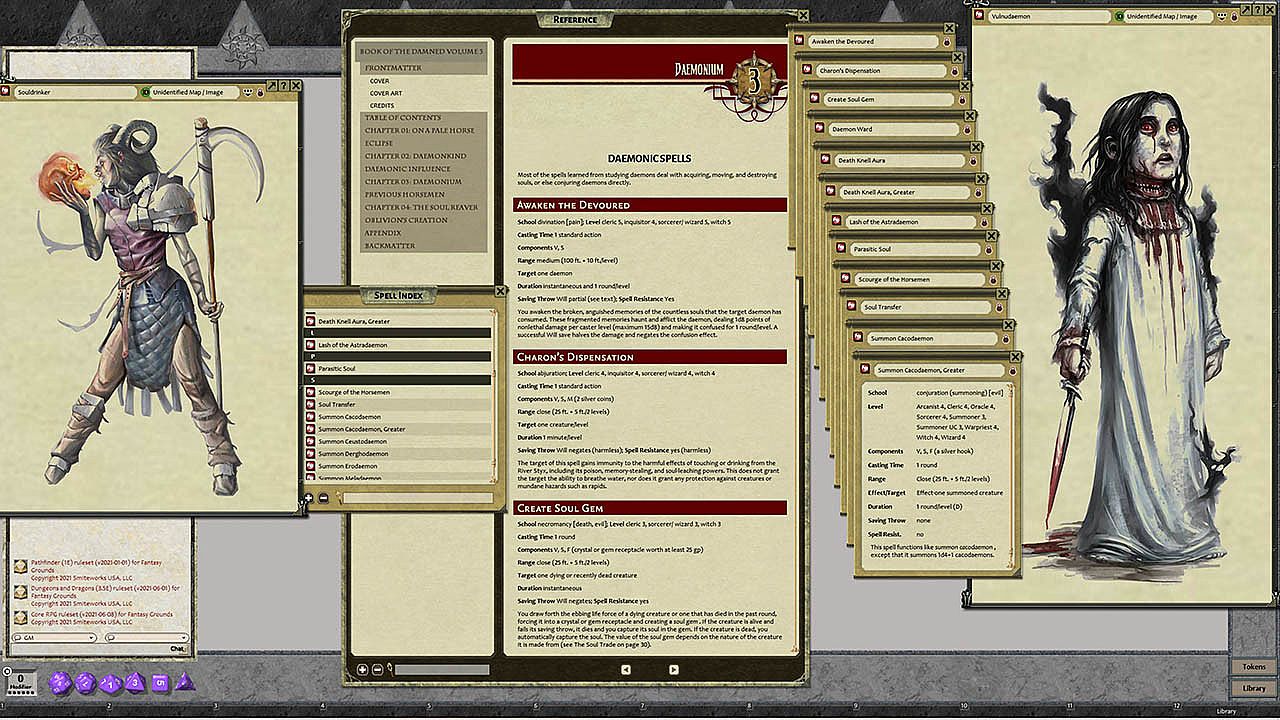Select the Eclipse entry in reference tree
This screenshot has width=1280, height=720.
point(379,143)
